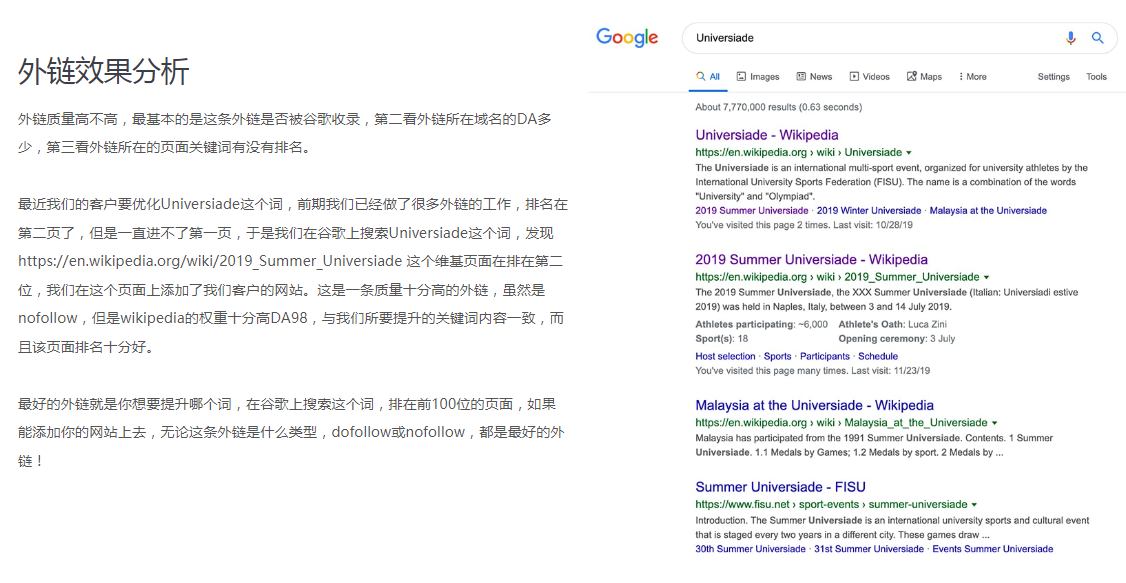The image size is (1126, 583).
Task: Open the Schedule sitelink
Action: pyautogui.click(x=878, y=357)
